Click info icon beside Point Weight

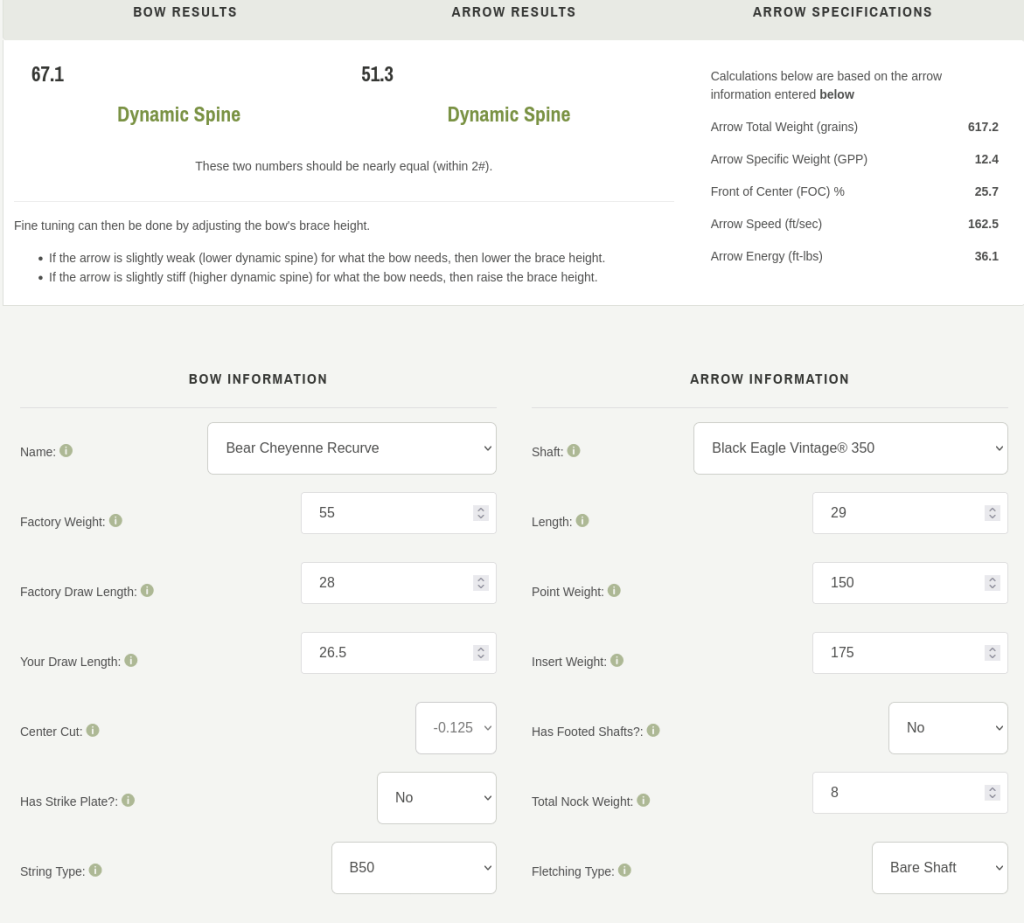(x=614, y=591)
